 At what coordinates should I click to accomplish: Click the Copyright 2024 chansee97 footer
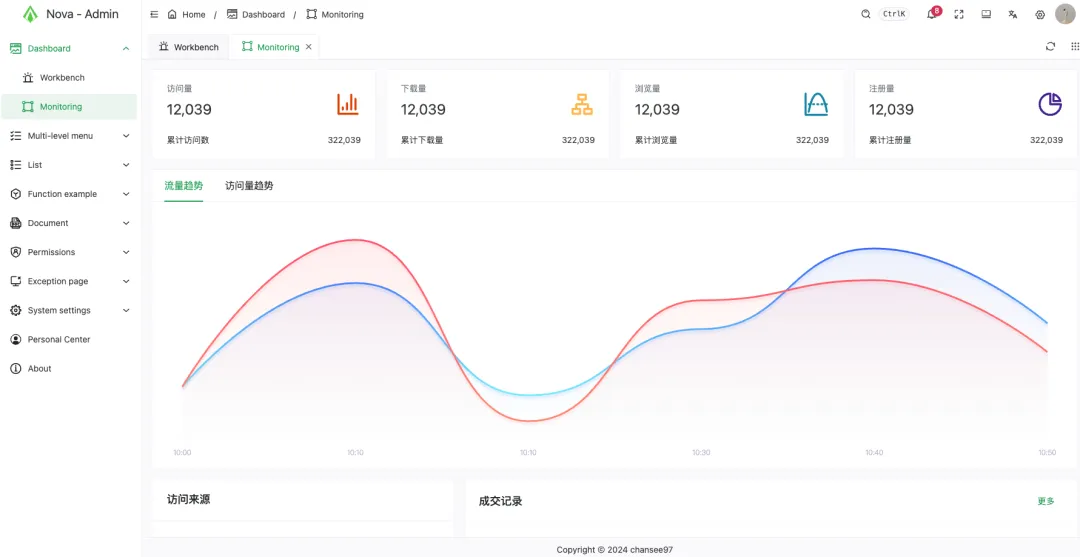pyautogui.click(x=614, y=549)
